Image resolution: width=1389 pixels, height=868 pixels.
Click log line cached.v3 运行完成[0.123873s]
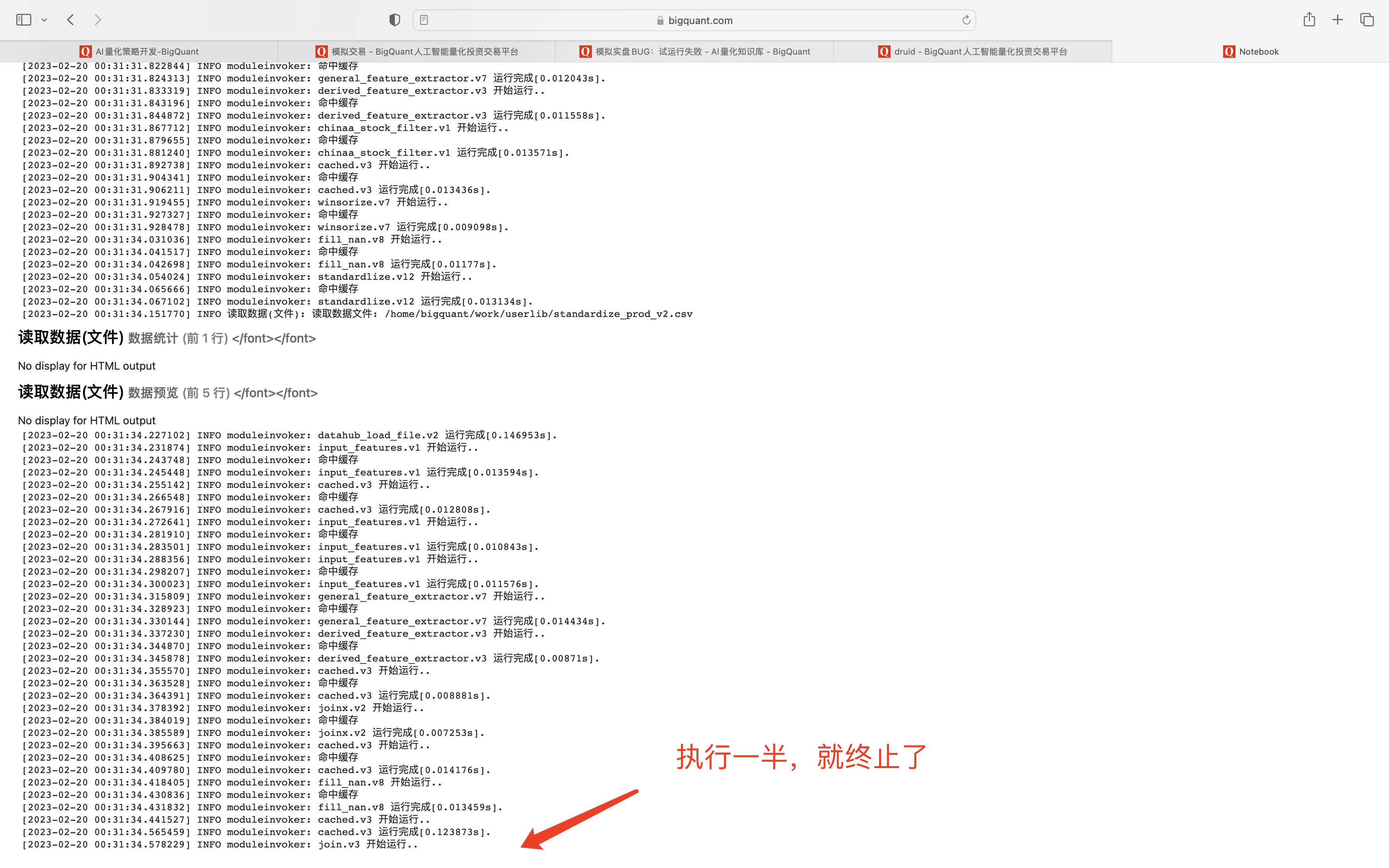(257, 832)
